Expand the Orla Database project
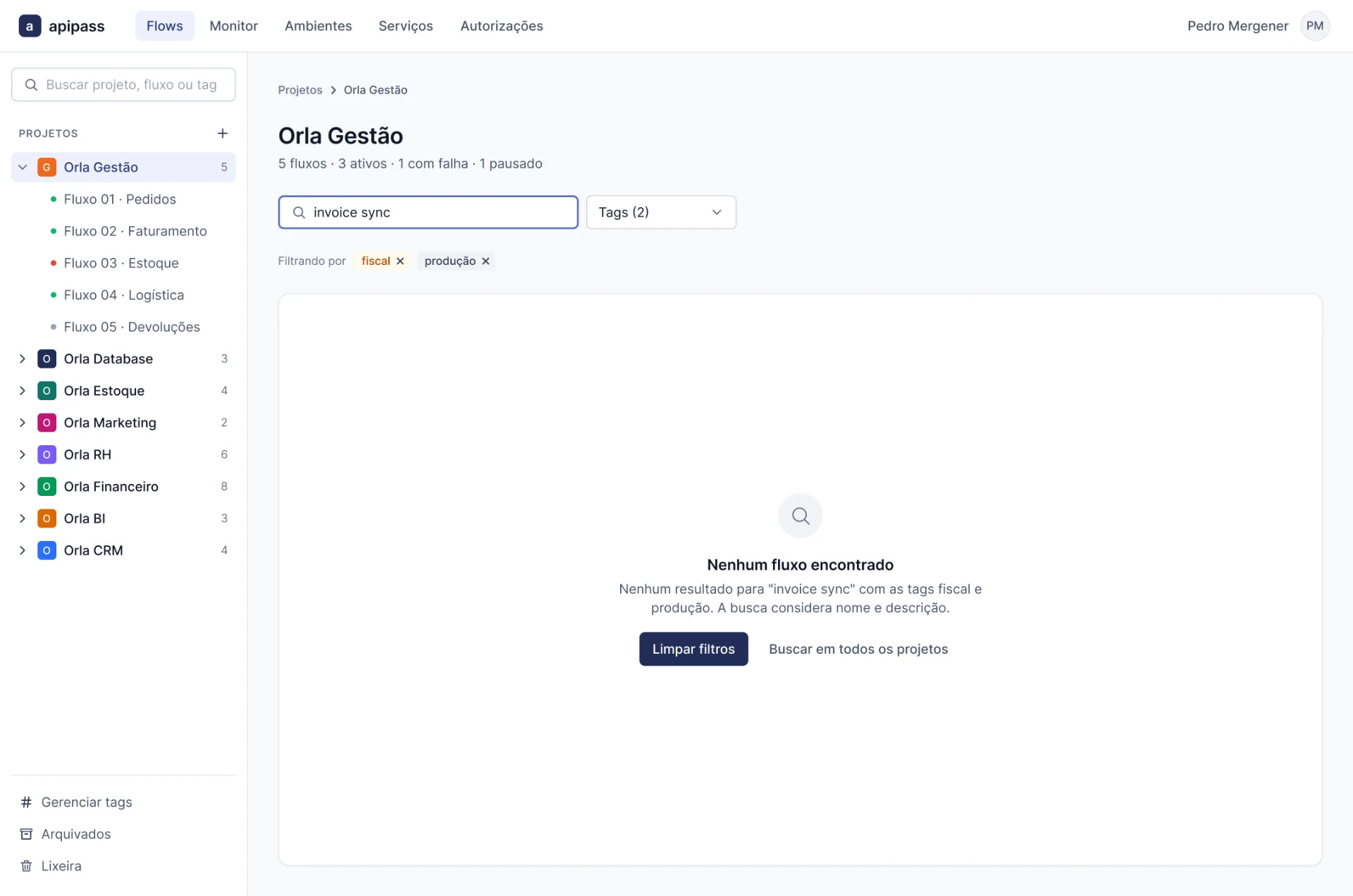This screenshot has height=896, width=1353. click(x=23, y=359)
